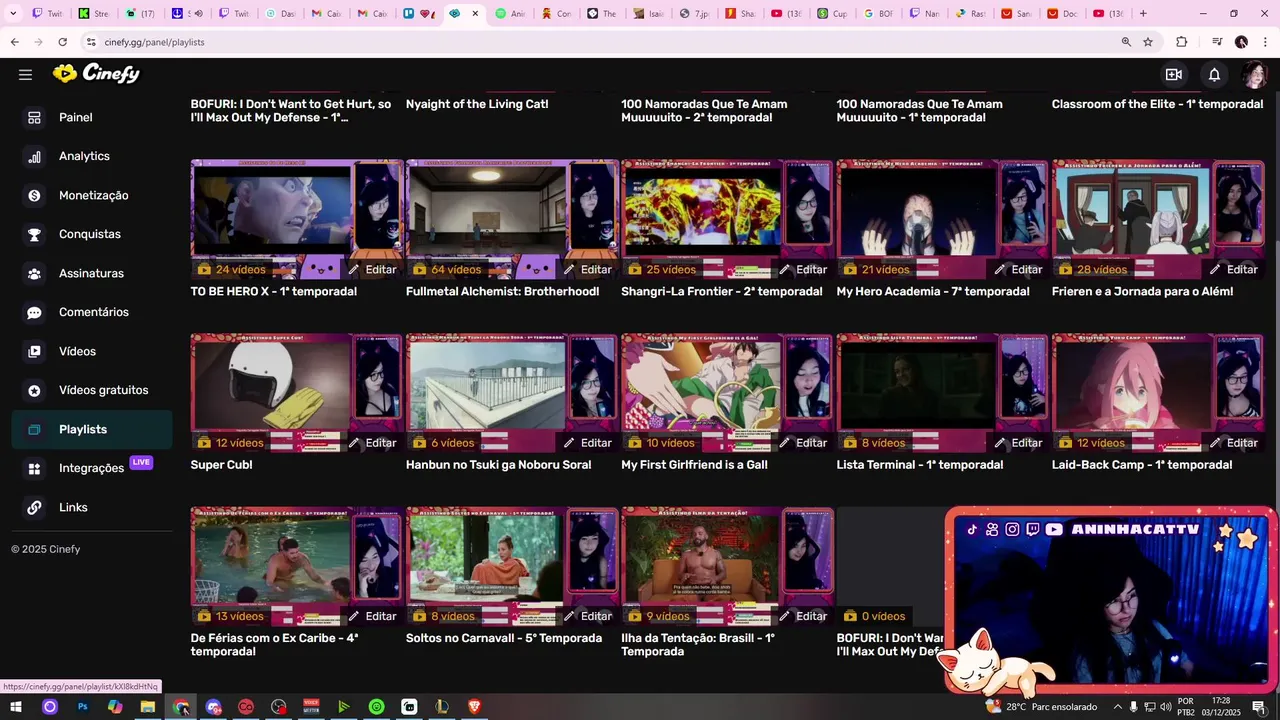The width and height of the screenshot is (1280, 720).
Task: Open Integrações LIVE in the sidebar
Action: 92,468
